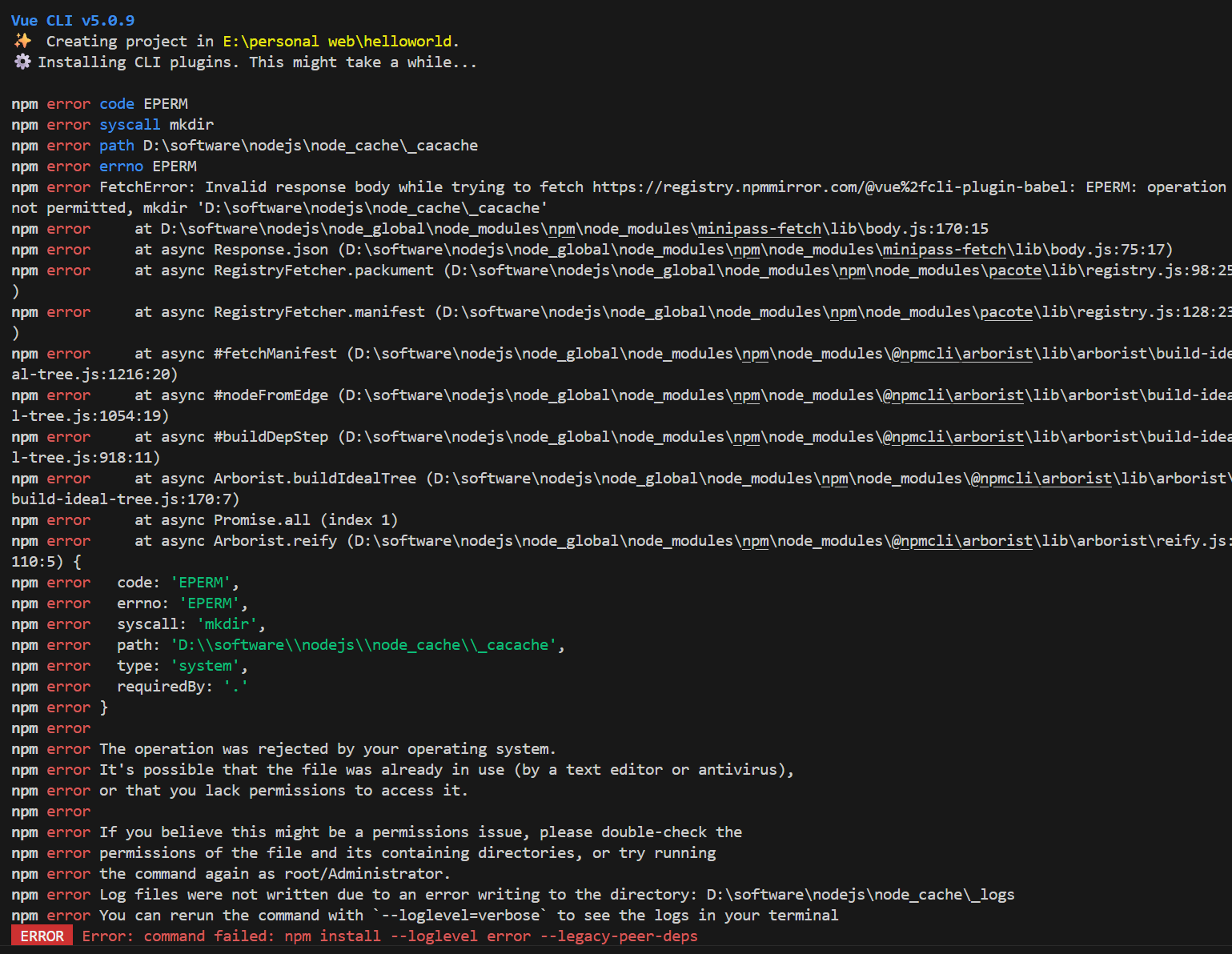Click 'command failed: npm install' error message
Viewport: 1232px width, 954px height.
[390, 936]
